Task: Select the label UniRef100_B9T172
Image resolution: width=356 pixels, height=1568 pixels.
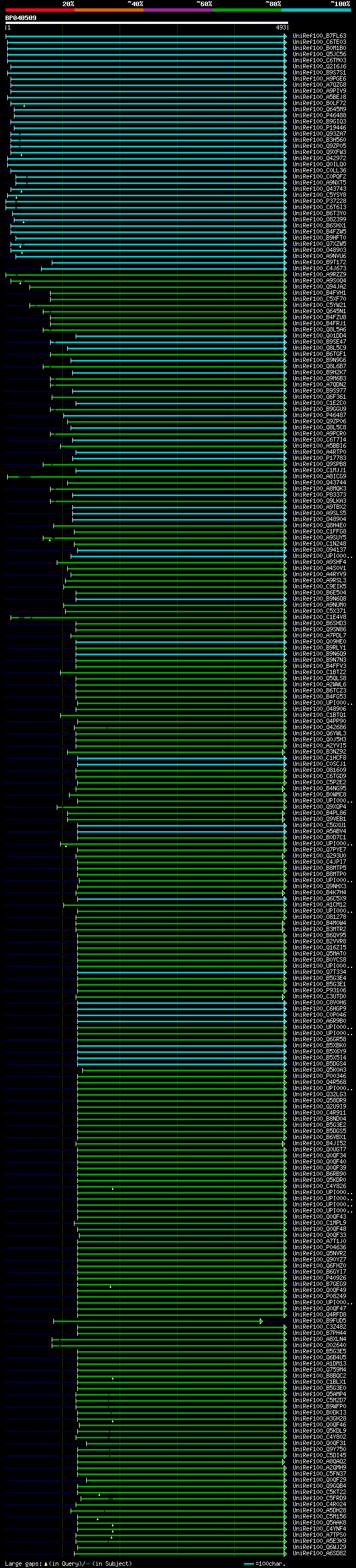Action: (319, 263)
